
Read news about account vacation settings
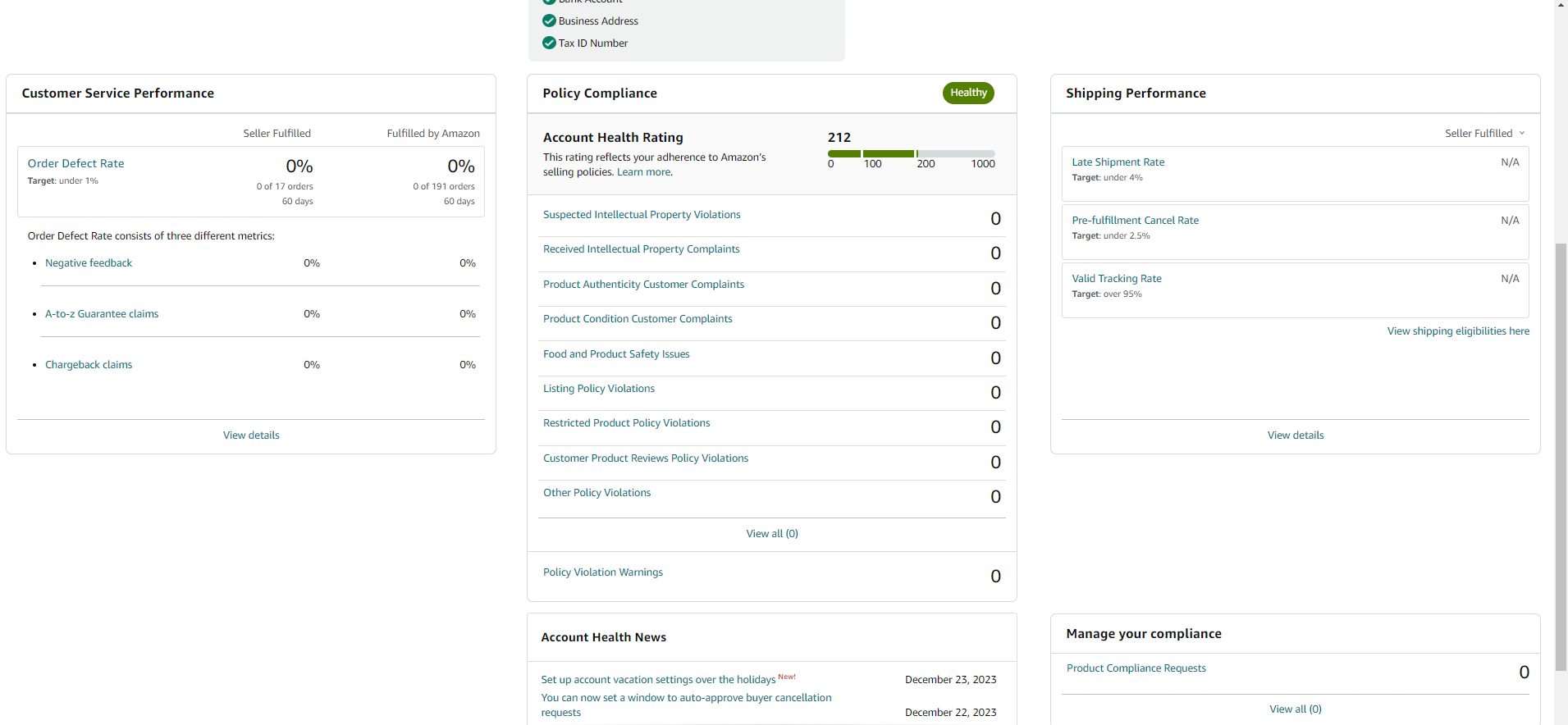pos(658,680)
